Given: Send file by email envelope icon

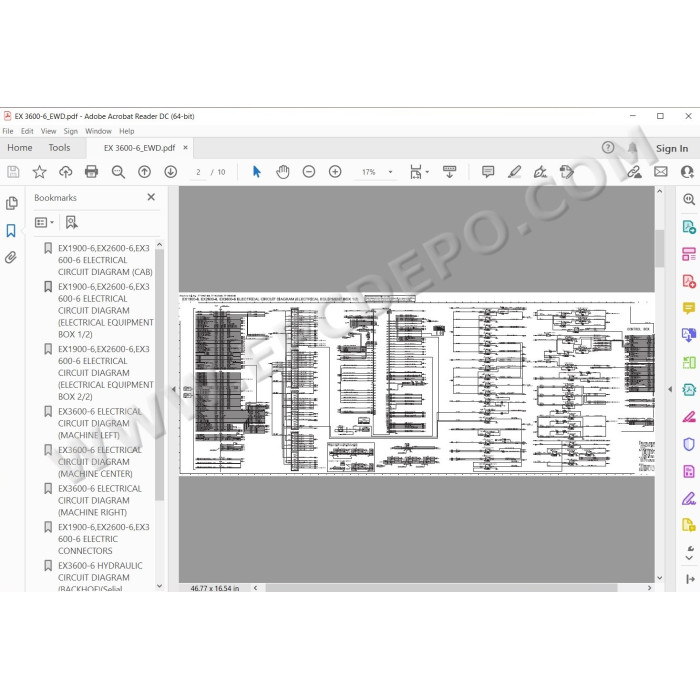Looking at the screenshot, I should click(661, 172).
